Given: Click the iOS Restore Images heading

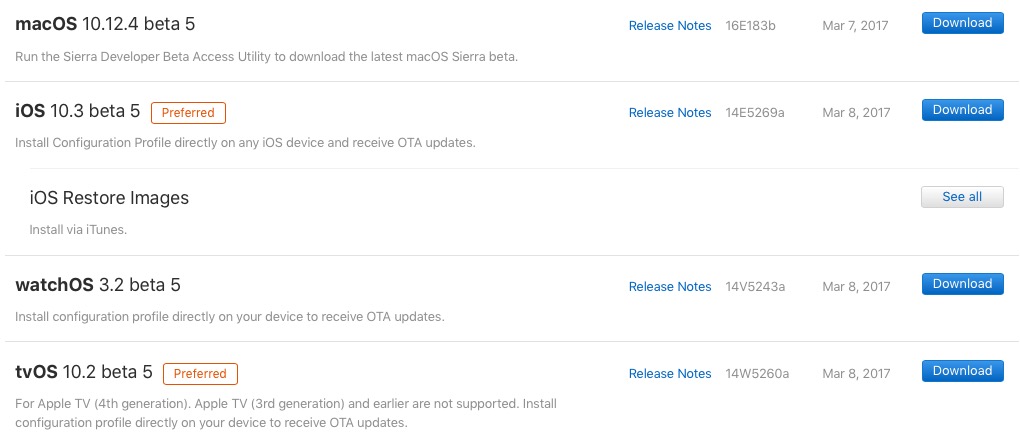Looking at the screenshot, I should [x=109, y=198].
